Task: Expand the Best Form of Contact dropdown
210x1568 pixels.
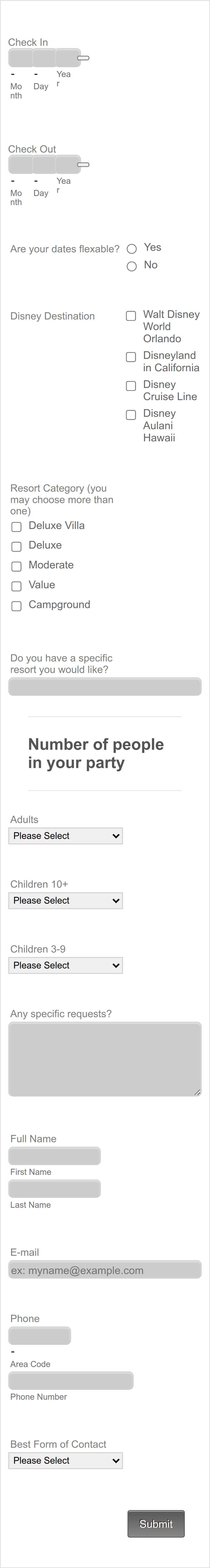Action: coord(65,1460)
